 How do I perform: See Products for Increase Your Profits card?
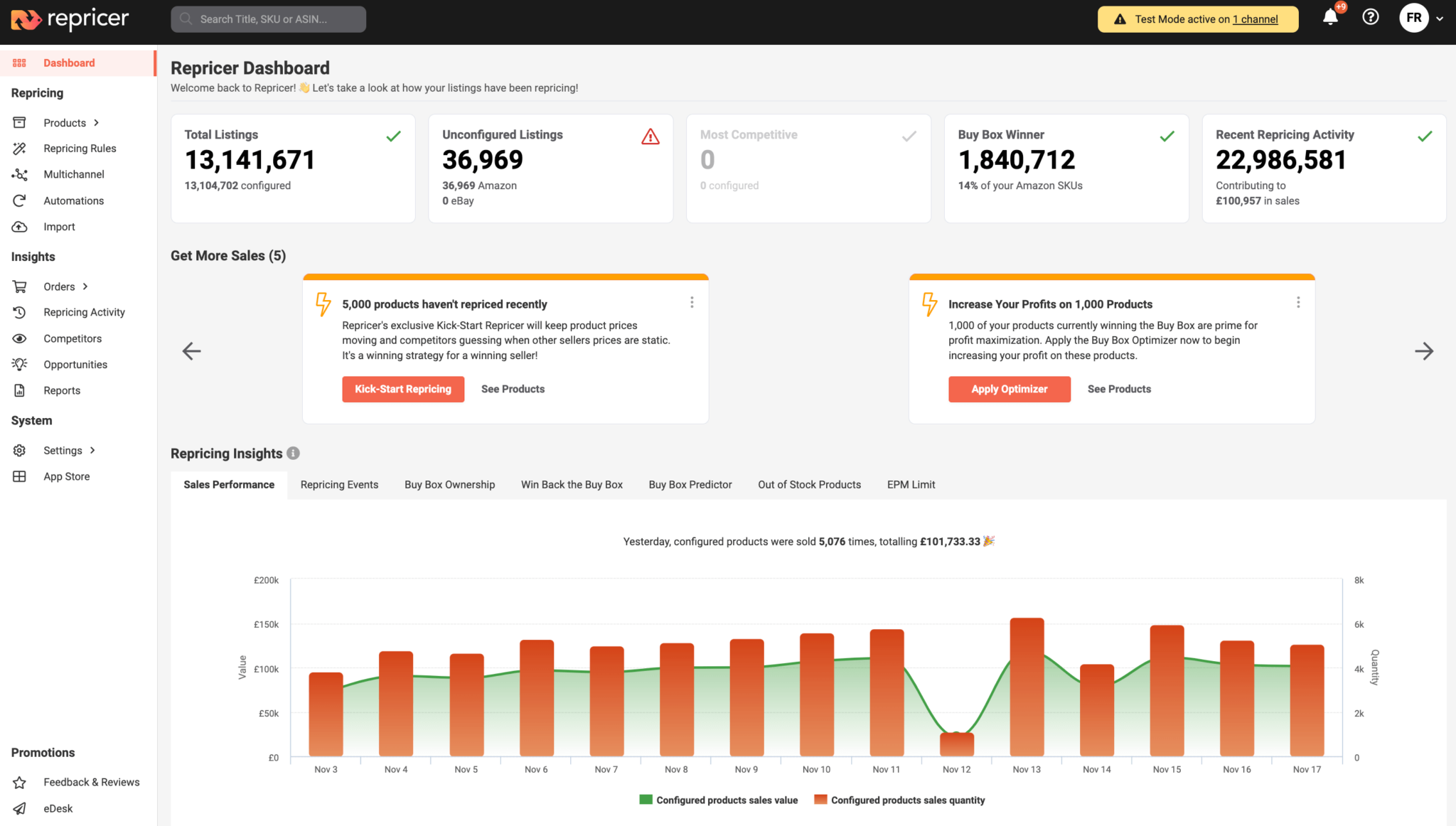1119,389
